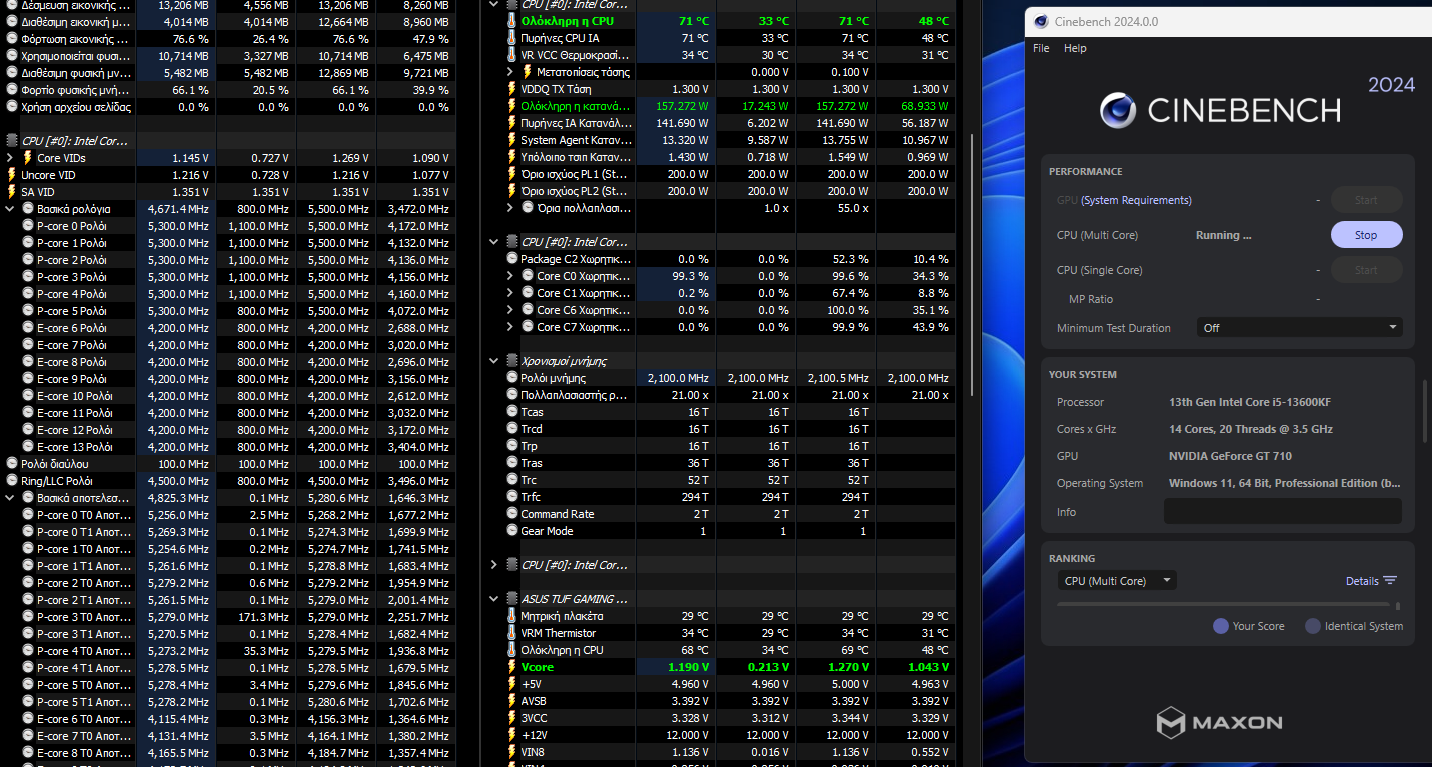This screenshot has width=1432, height=767.
Task: Expand Μετατοπίσεις τάσης row
Action: (511, 72)
